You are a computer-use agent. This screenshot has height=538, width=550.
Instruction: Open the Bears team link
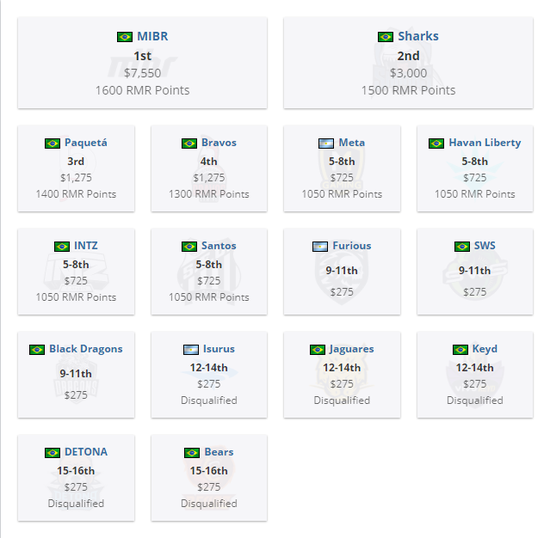[219, 452]
